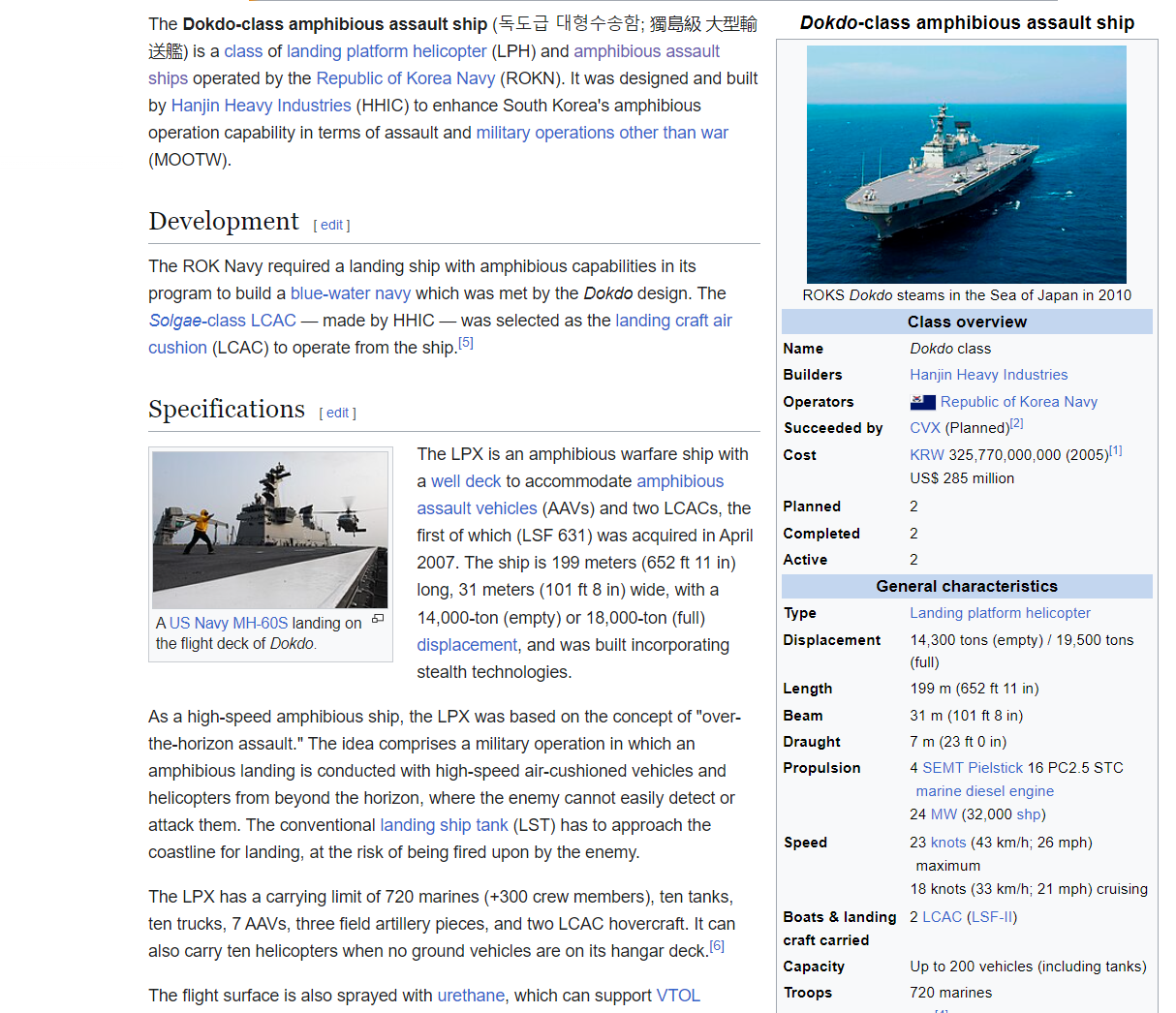The height and width of the screenshot is (1013, 1176).
Task: Open the ROKS Dokdo infobox photo
Action: click(967, 165)
